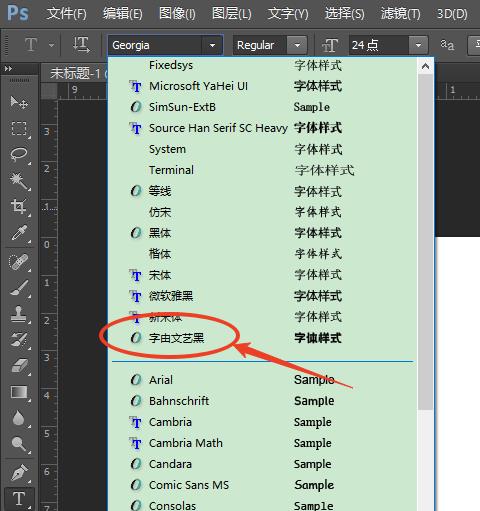Open the Georgia font family dropdown
This screenshot has width=480, height=511.
[212, 45]
